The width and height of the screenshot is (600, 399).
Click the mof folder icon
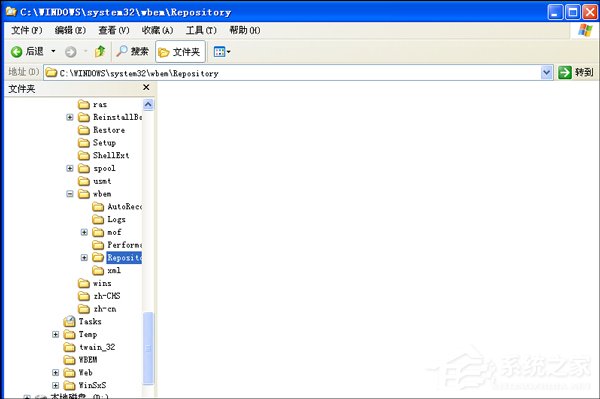pyautogui.click(x=98, y=232)
